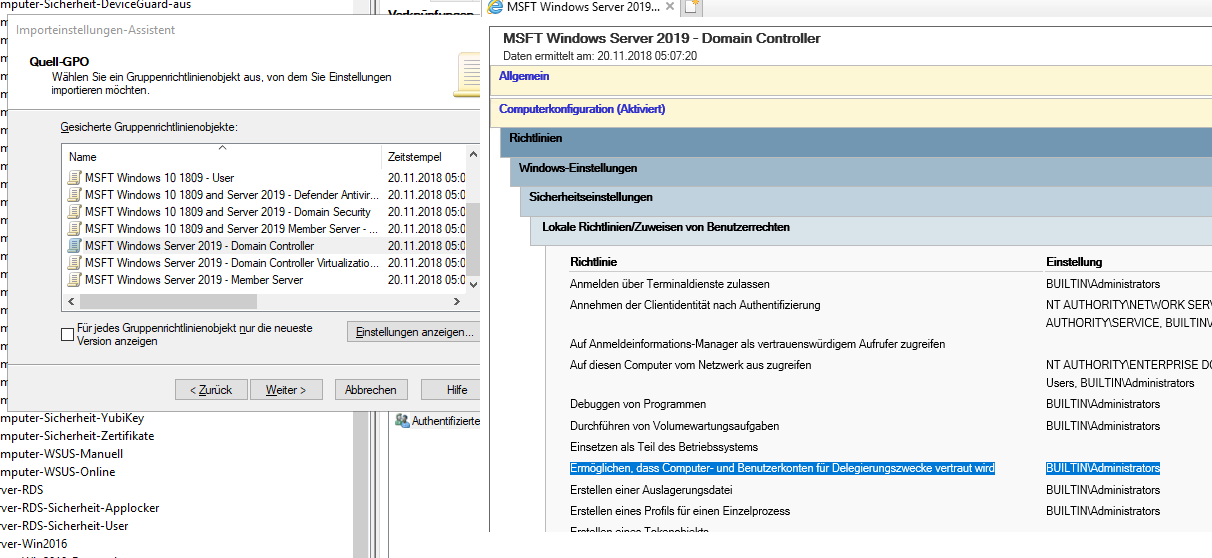Click Anmelden über Terminaldienste zulassen policy
This screenshot has height=558, width=1212.
670,284
